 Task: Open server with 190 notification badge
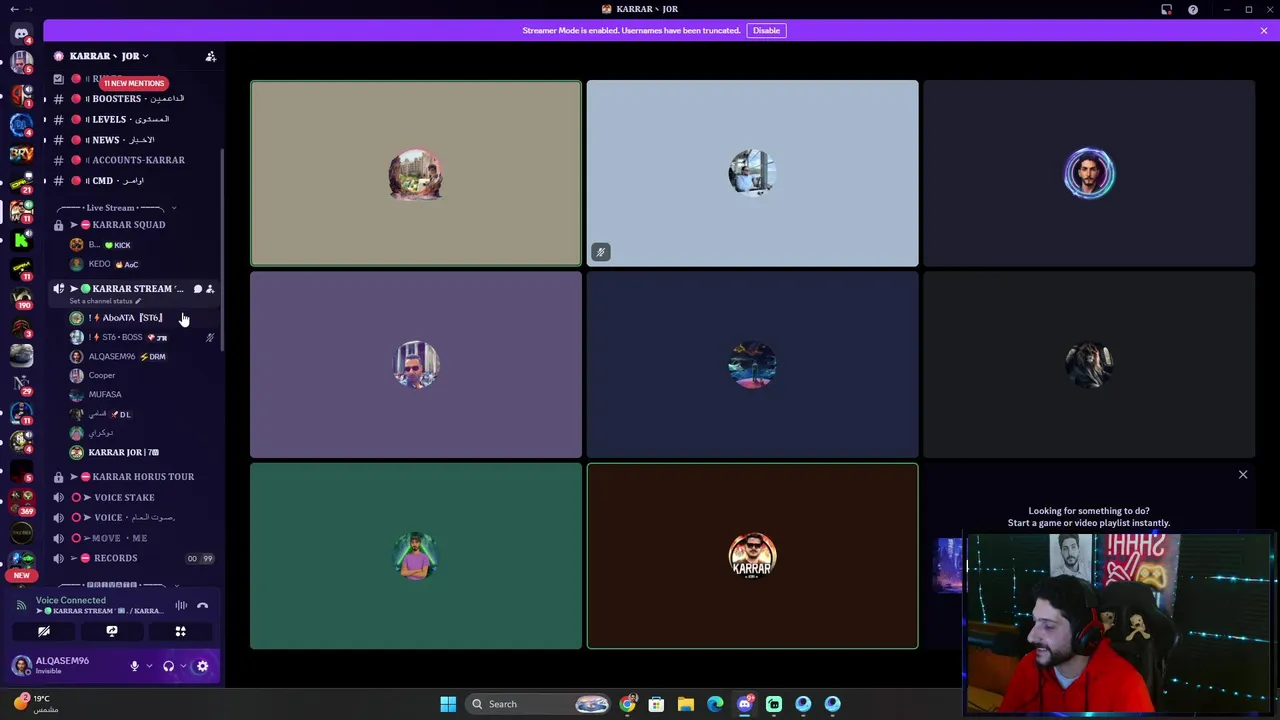(x=21, y=298)
